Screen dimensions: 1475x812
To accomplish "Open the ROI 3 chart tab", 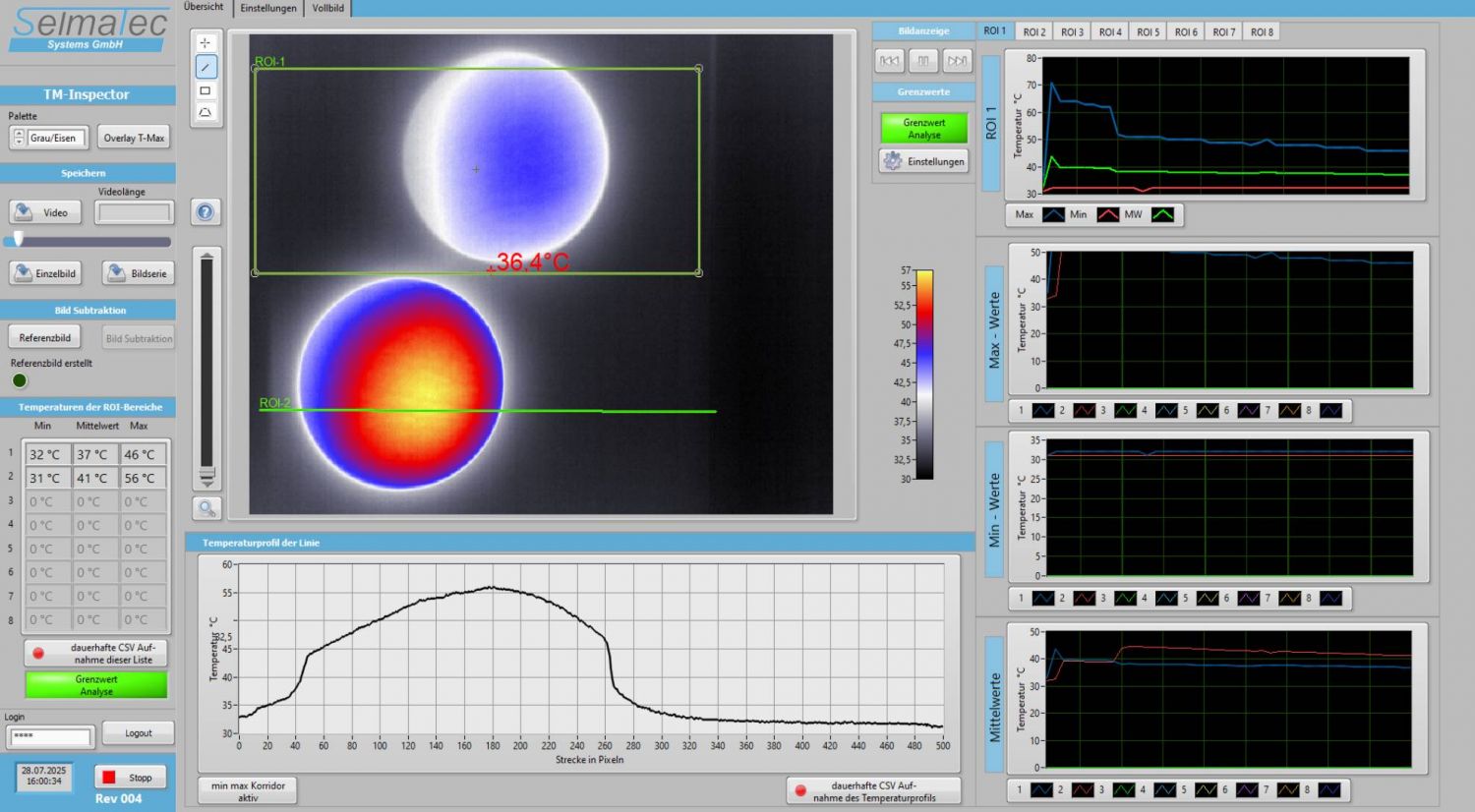I will (x=1072, y=32).
